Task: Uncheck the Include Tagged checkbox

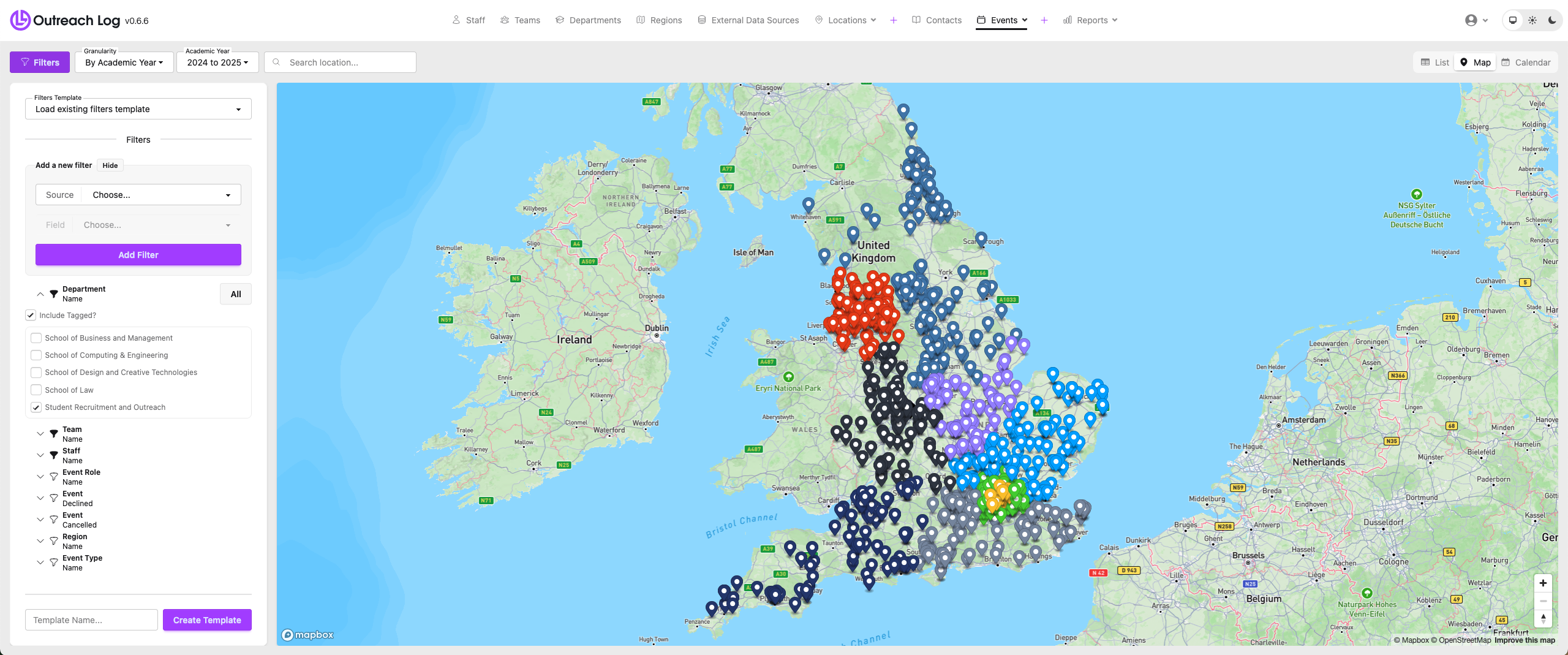Action: pyautogui.click(x=31, y=315)
